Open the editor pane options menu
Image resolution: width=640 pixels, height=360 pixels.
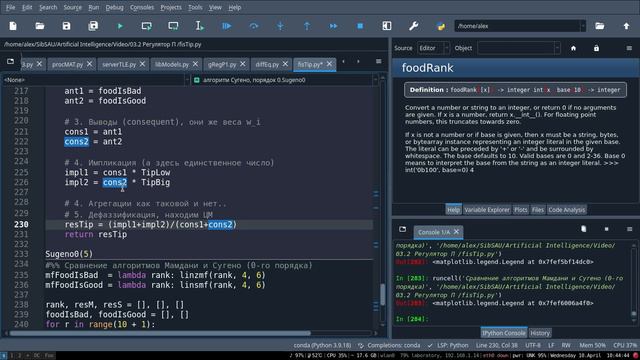pos(378,61)
